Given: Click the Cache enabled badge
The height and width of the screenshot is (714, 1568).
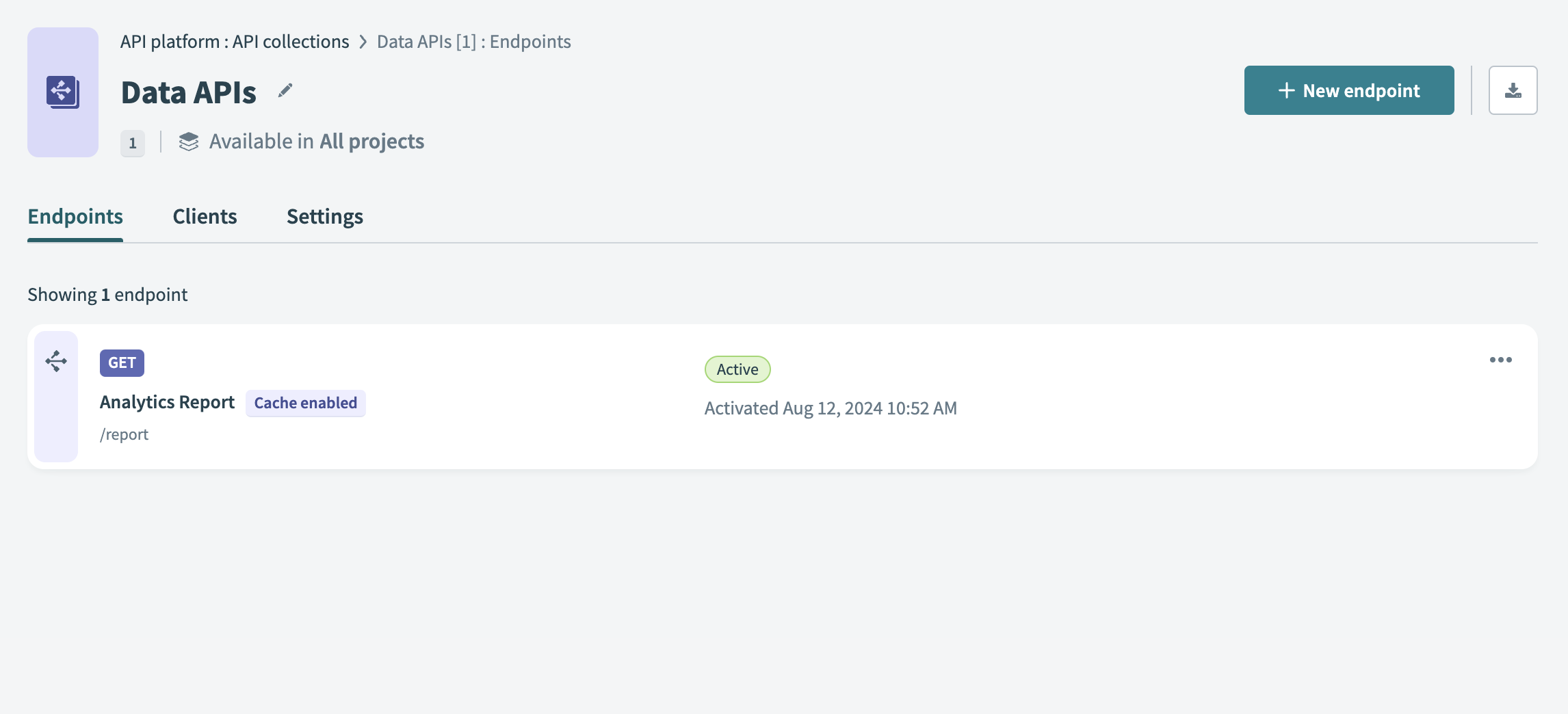Looking at the screenshot, I should [305, 403].
